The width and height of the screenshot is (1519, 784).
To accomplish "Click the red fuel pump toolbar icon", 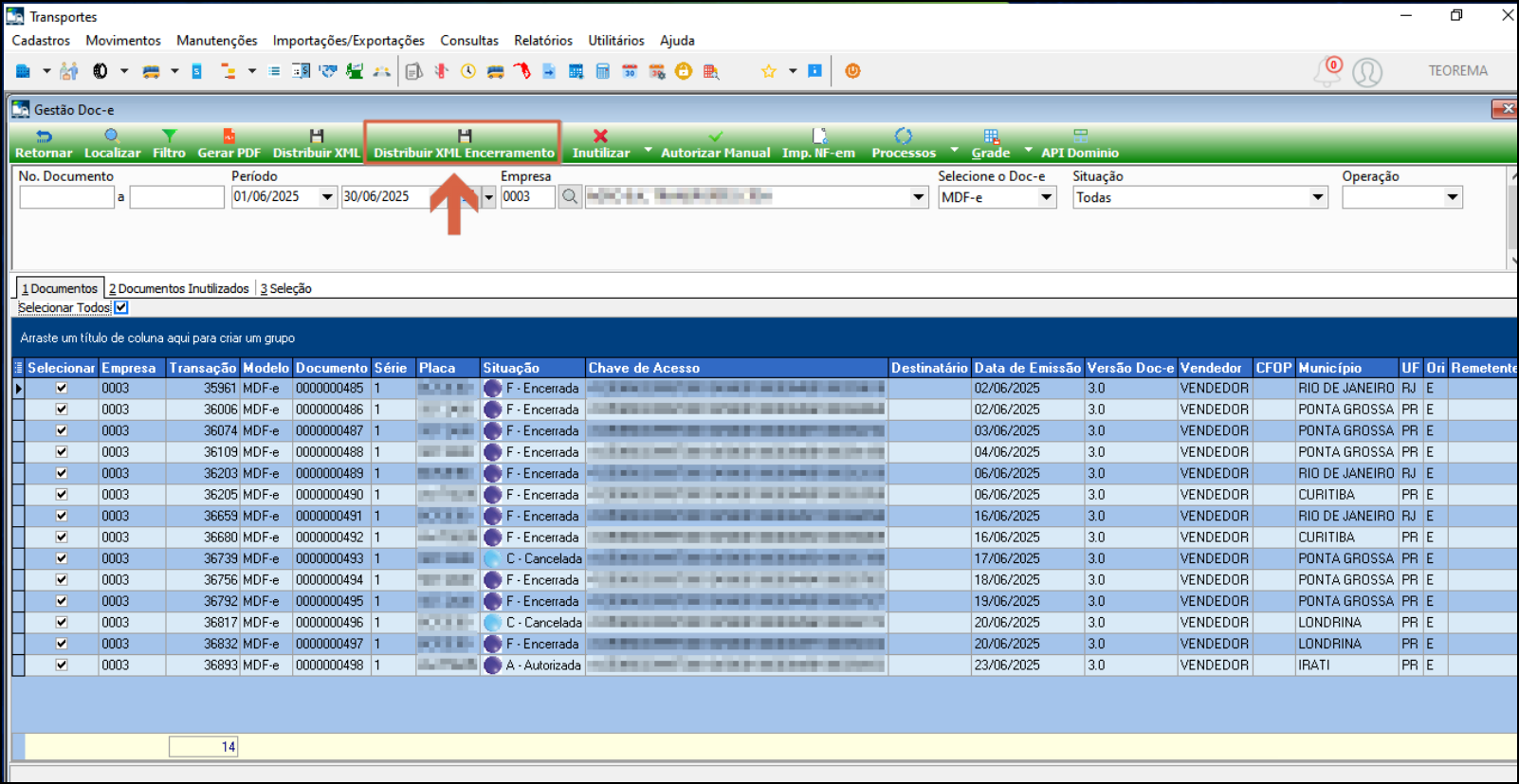I will (522, 71).
